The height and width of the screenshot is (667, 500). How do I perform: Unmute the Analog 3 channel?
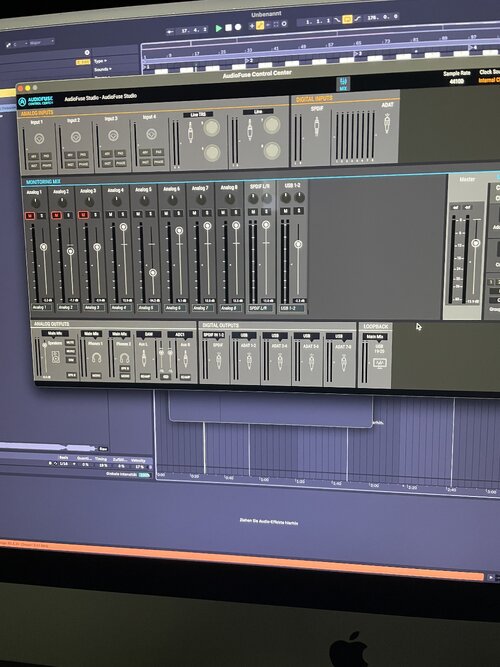point(83,215)
